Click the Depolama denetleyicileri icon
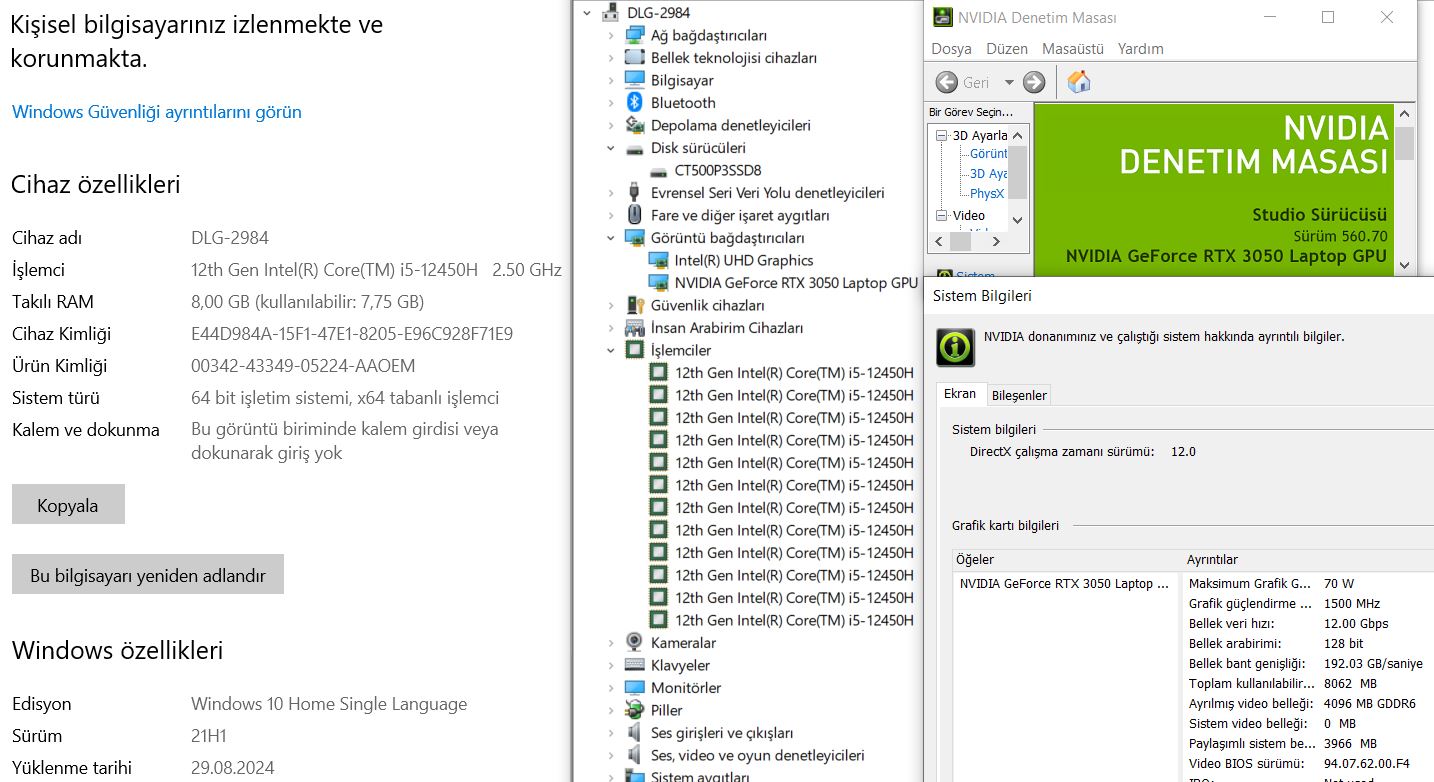Viewport: 1434px width, 782px height. (634, 125)
